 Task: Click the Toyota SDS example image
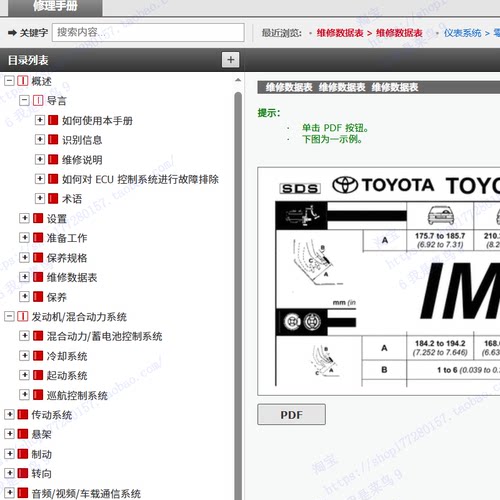coord(379,282)
